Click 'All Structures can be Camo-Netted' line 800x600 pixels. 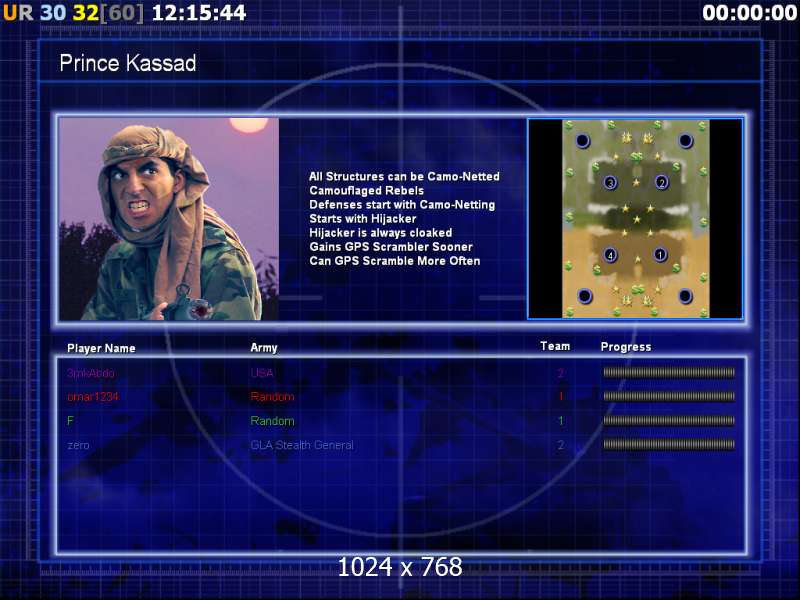[404, 177]
